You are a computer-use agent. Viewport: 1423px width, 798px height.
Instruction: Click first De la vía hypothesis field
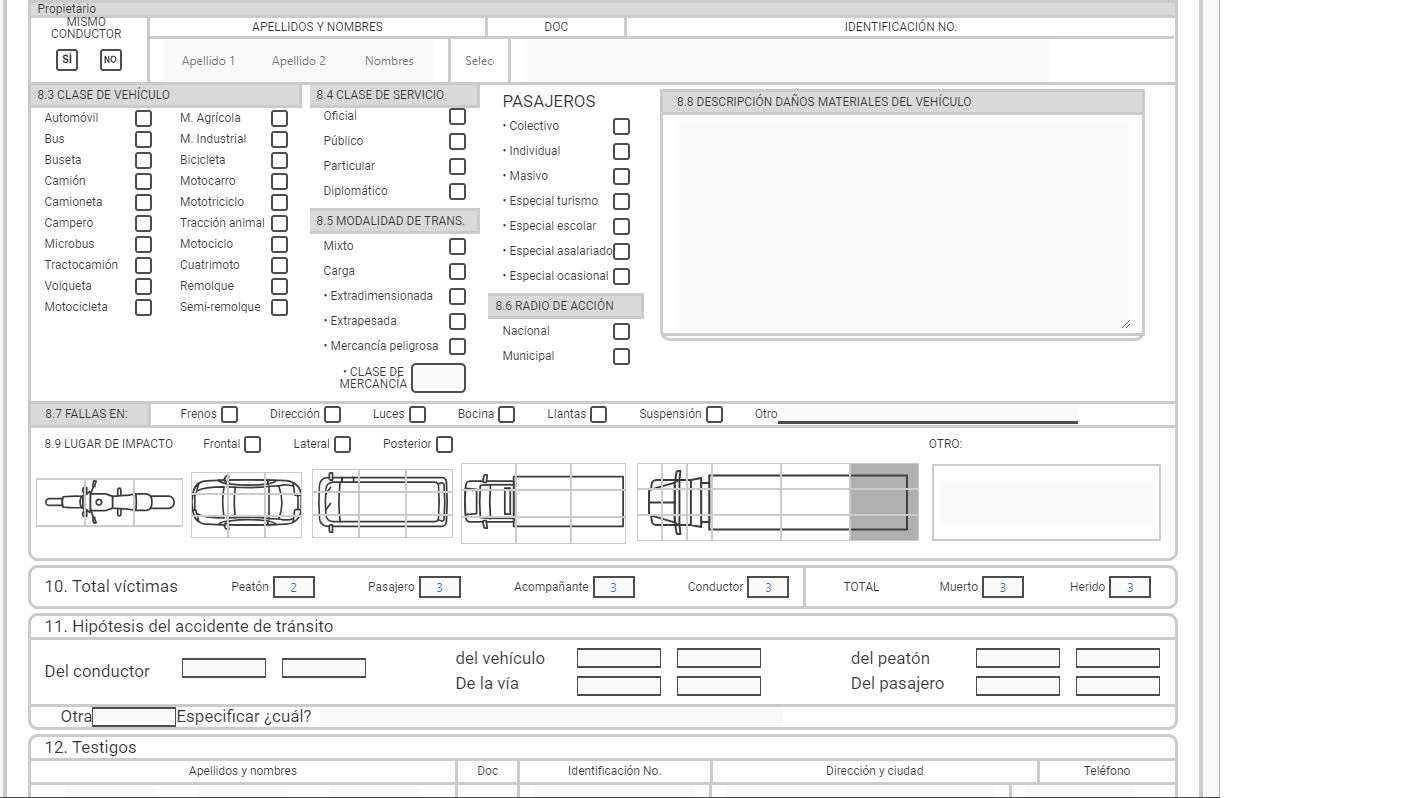tap(619, 686)
